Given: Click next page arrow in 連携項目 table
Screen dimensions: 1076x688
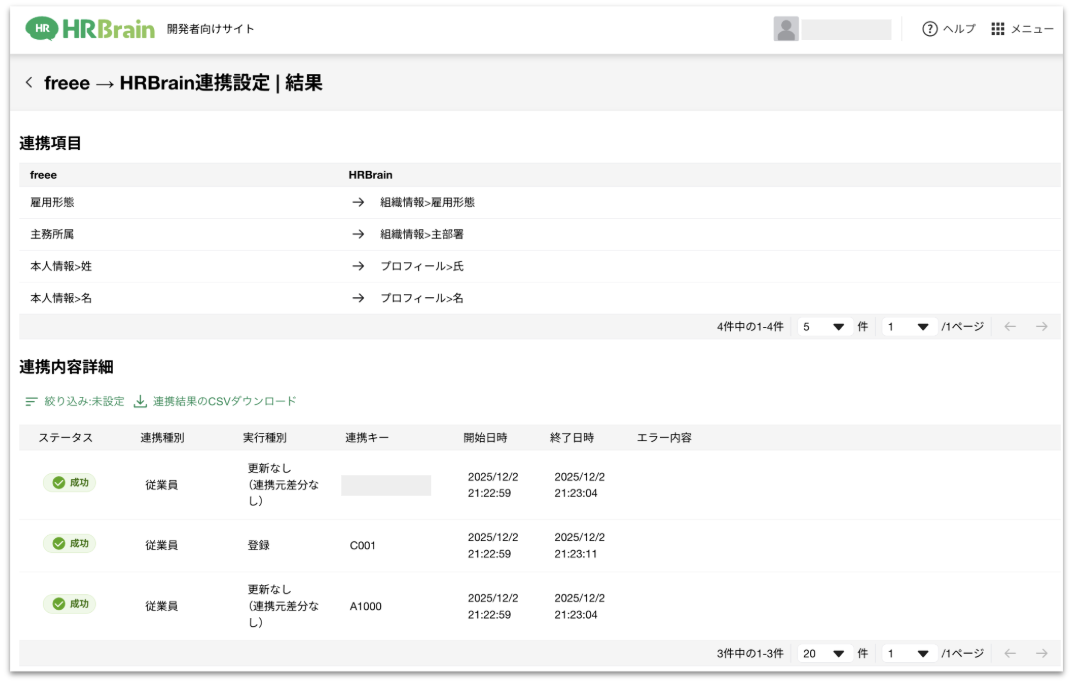Looking at the screenshot, I should (x=1041, y=327).
